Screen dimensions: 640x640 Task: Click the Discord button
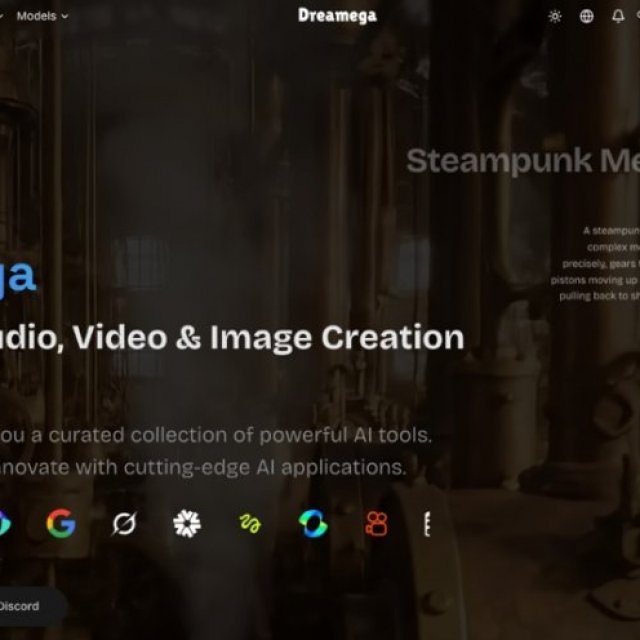(x=20, y=606)
